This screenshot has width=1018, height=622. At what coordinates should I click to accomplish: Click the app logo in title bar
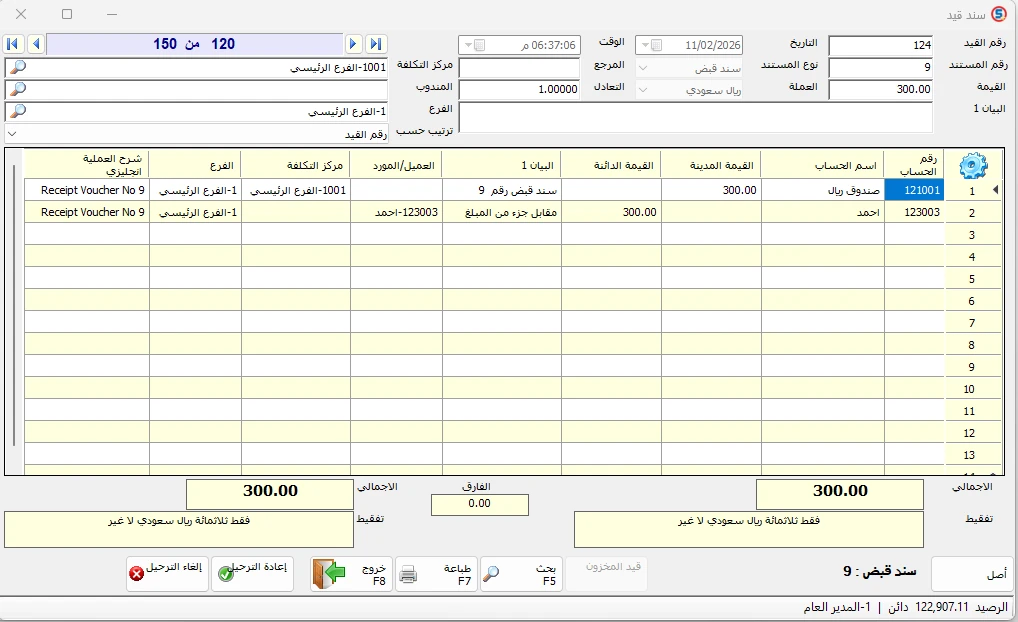click(998, 14)
